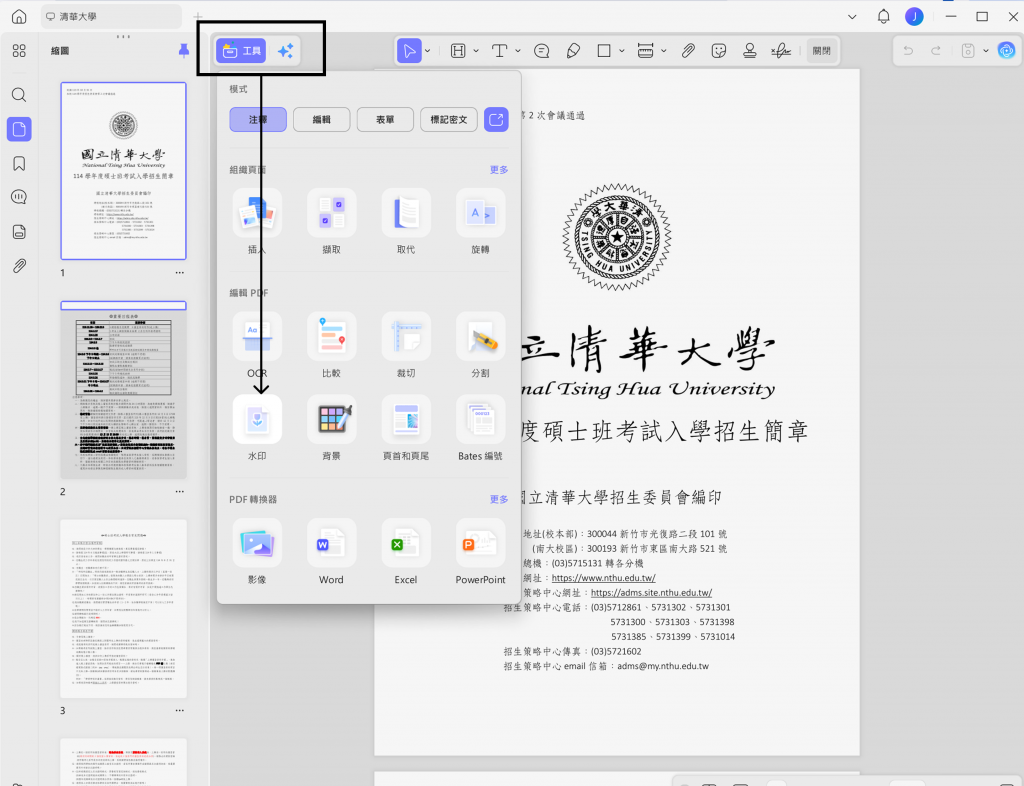Open Header and Footer (頁首和頁尾) tool
This screenshot has height=786, width=1024.
pyautogui.click(x=406, y=419)
